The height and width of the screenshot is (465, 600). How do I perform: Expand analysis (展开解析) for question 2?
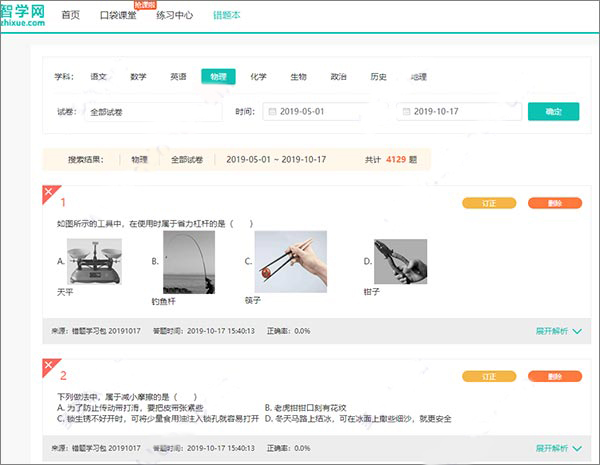558,449
